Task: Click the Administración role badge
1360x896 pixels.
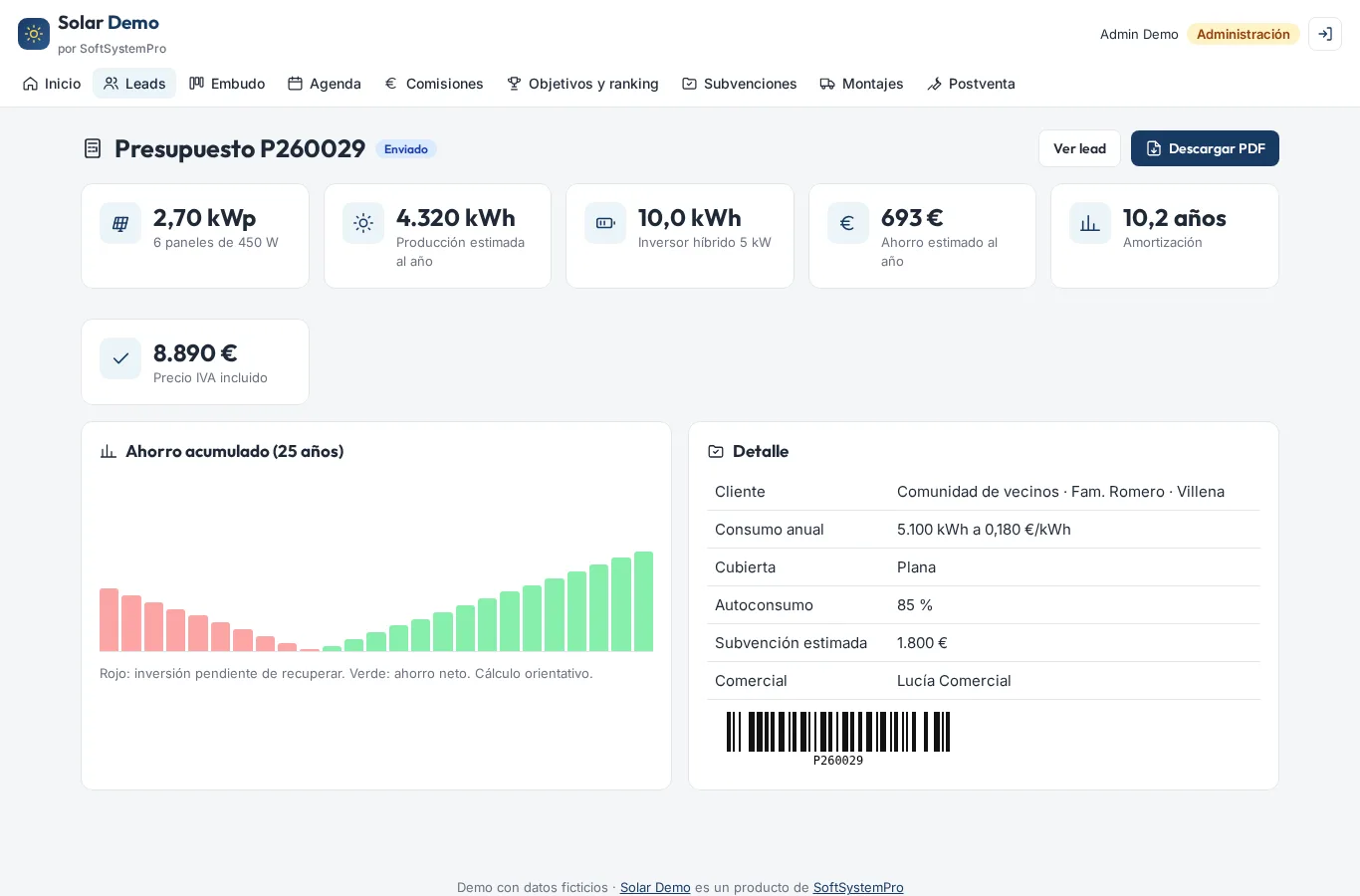Action: click(x=1244, y=34)
